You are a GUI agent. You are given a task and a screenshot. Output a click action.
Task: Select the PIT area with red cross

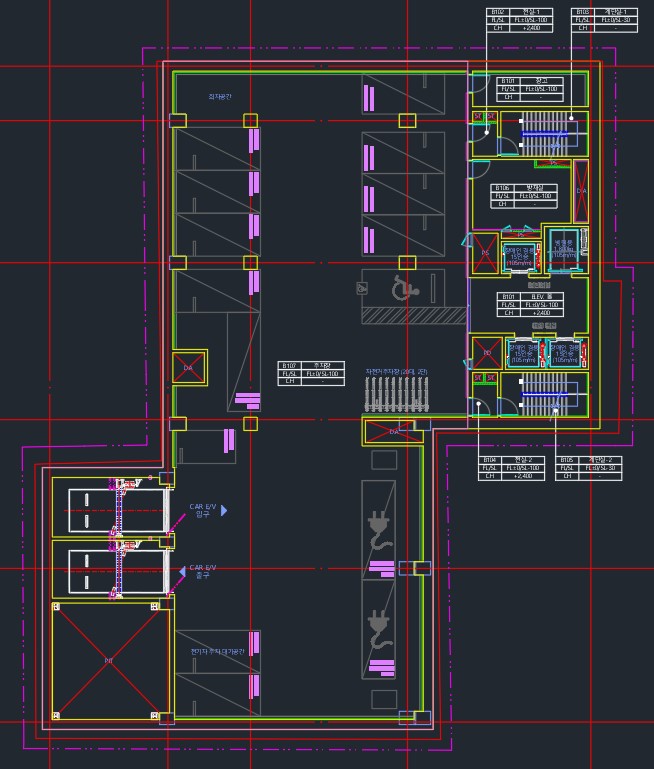point(109,659)
